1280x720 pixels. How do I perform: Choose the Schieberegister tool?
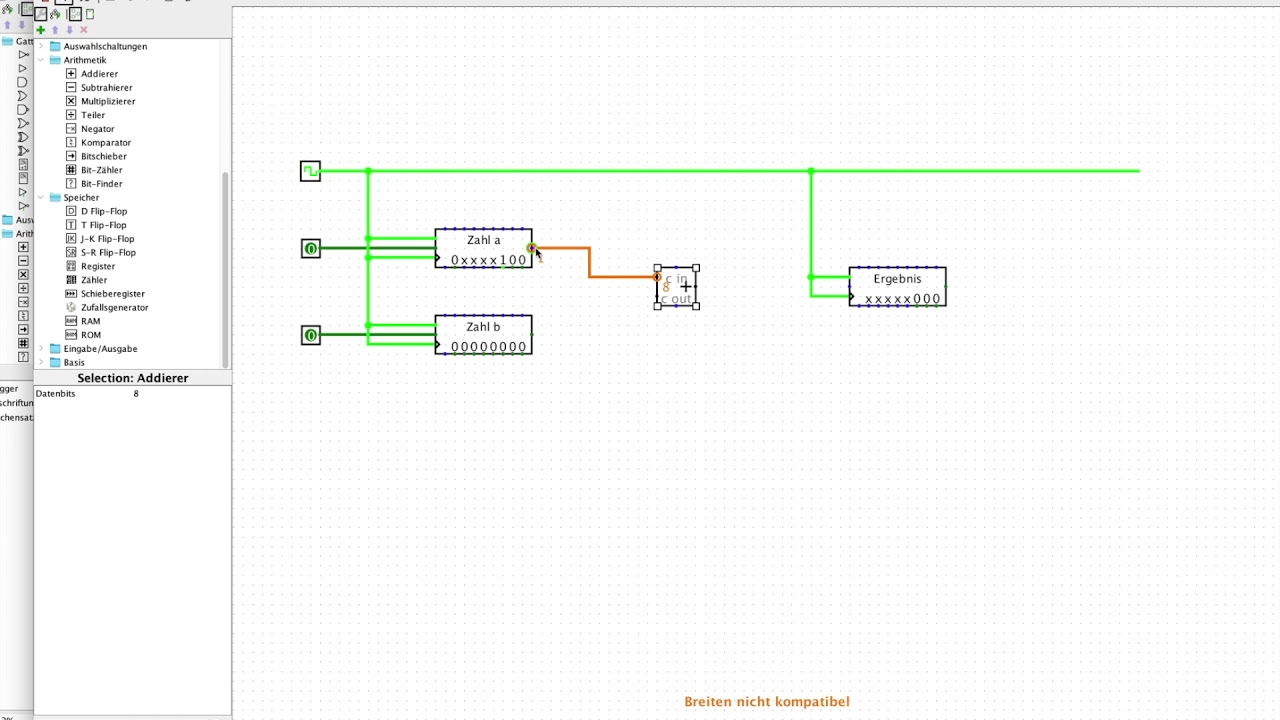pos(105,294)
